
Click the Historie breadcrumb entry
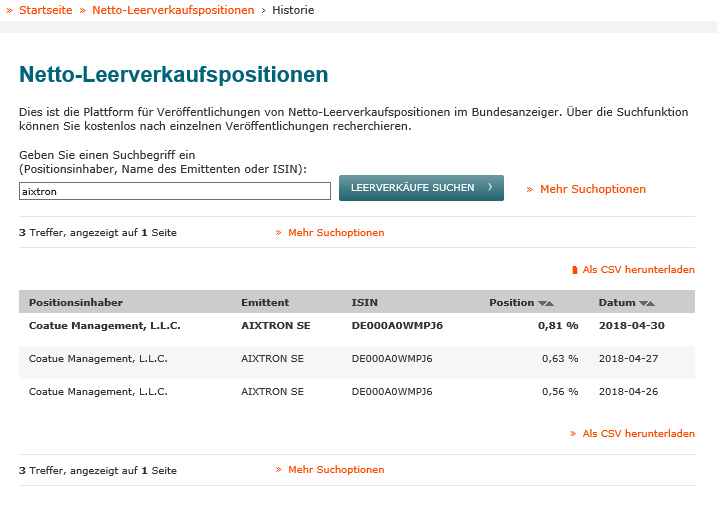pyautogui.click(x=293, y=10)
